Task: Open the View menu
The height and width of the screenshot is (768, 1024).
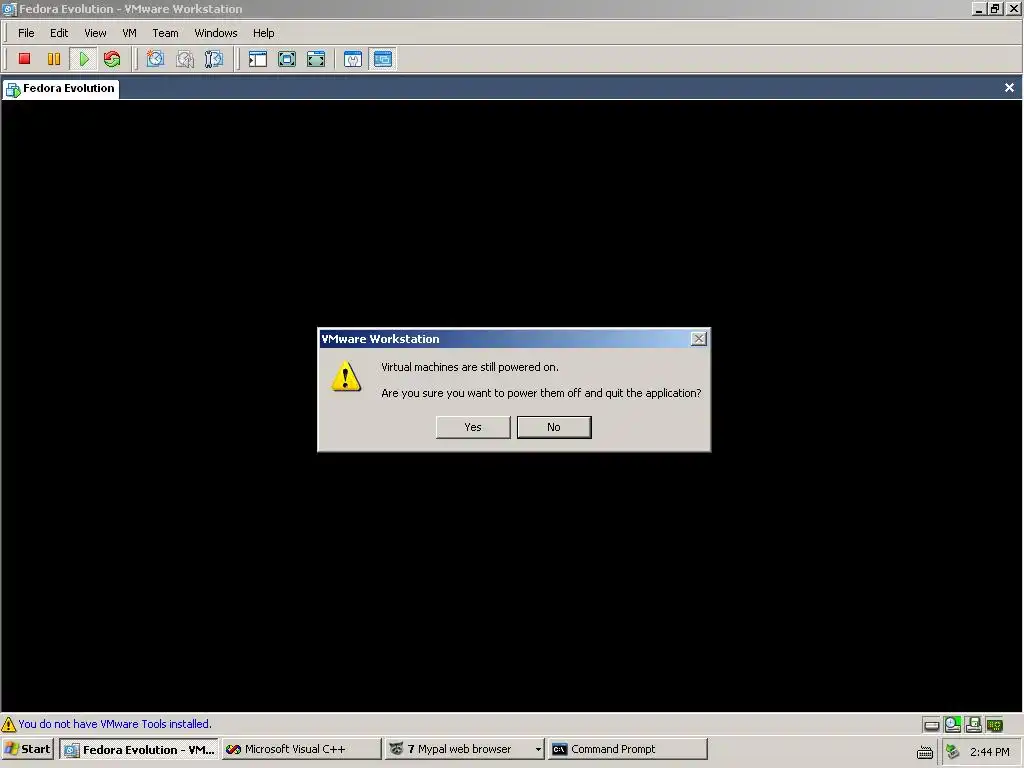Action: [x=95, y=33]
